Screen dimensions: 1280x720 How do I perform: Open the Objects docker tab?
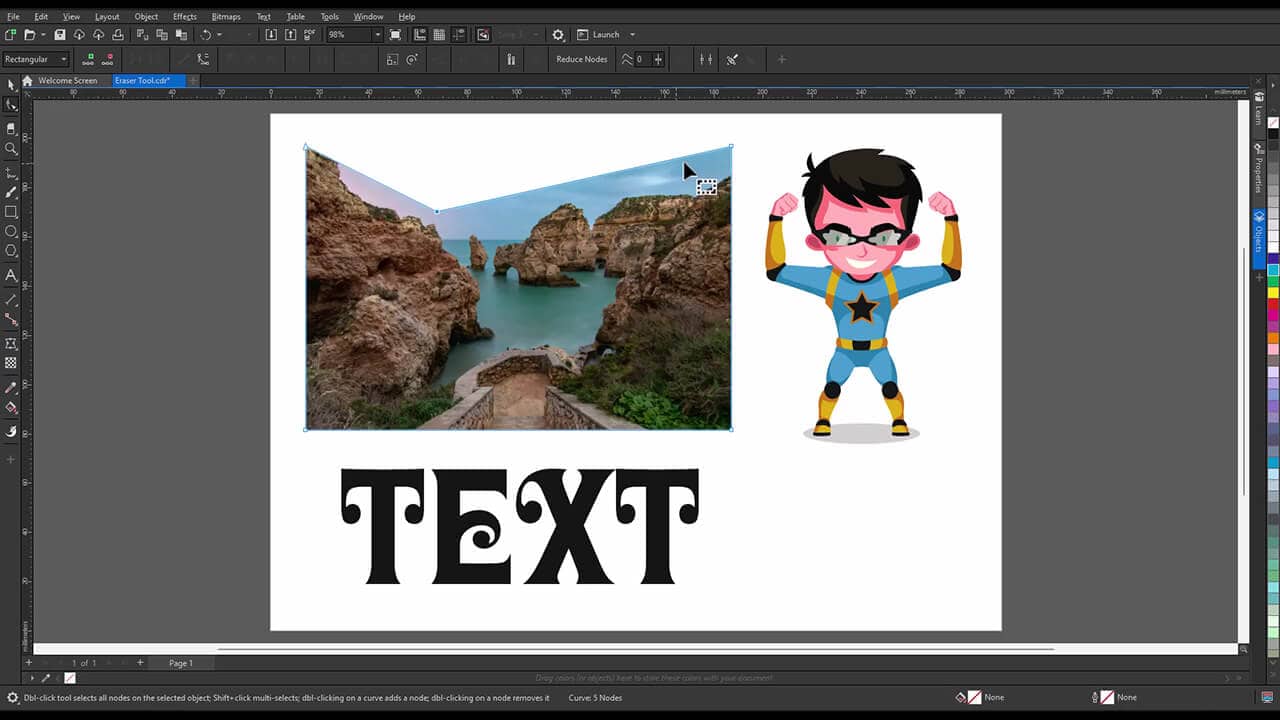pos(1259,238)
